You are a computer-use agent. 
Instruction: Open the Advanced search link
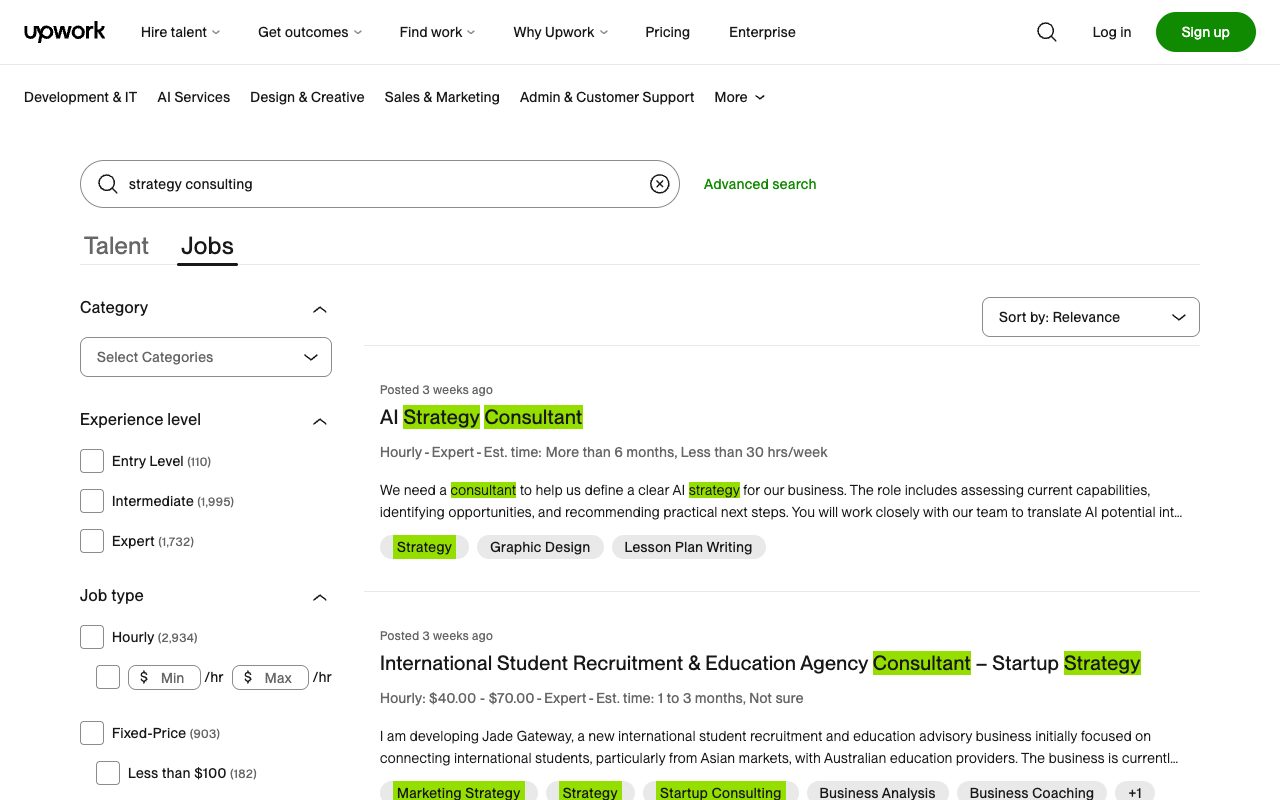(x=760, y=184)
